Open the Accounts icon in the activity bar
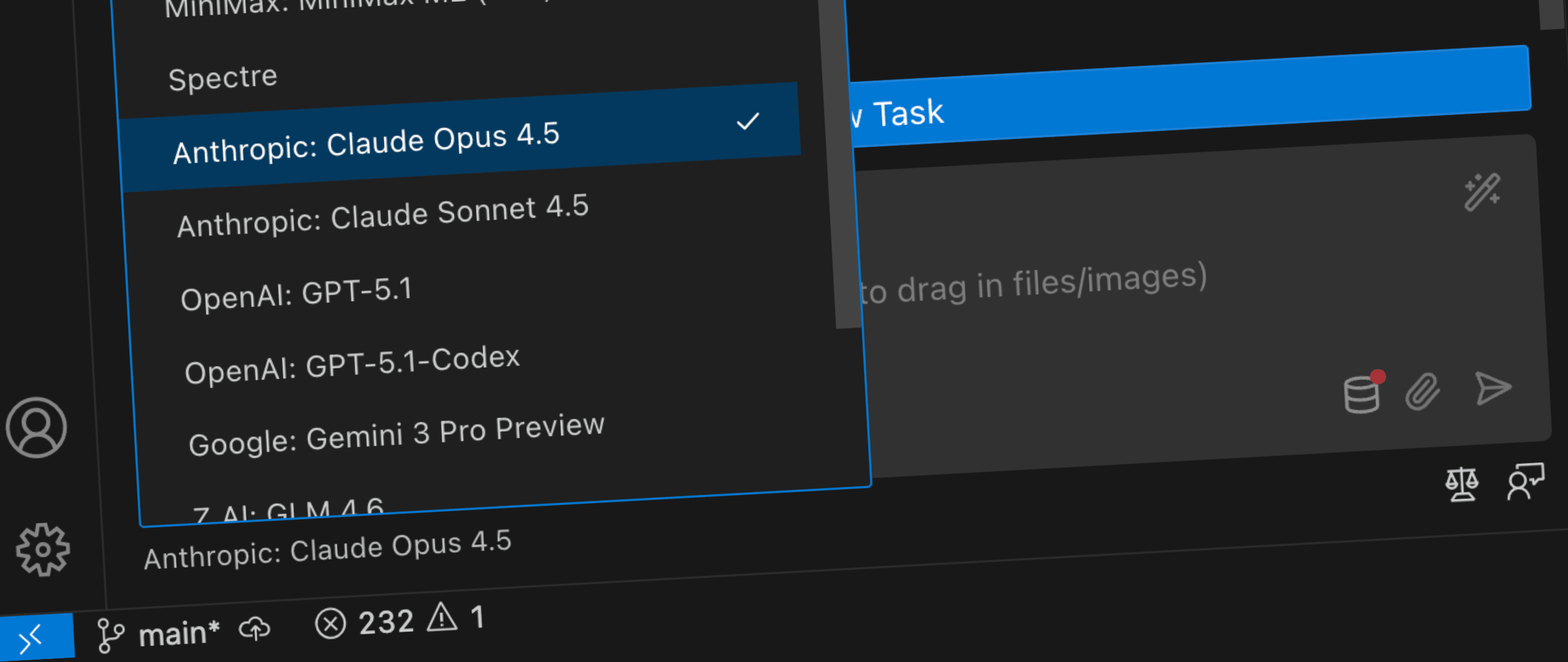This screenshot has width=1568, height=662. point(37,429)
